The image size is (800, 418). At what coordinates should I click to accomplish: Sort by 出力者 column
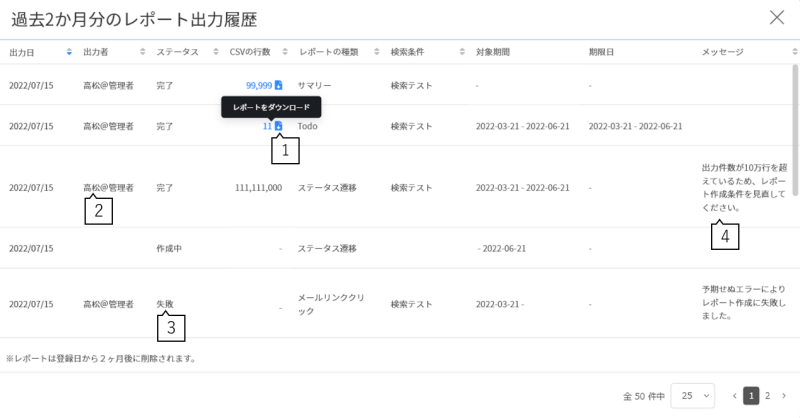click(x=143, y=52)
